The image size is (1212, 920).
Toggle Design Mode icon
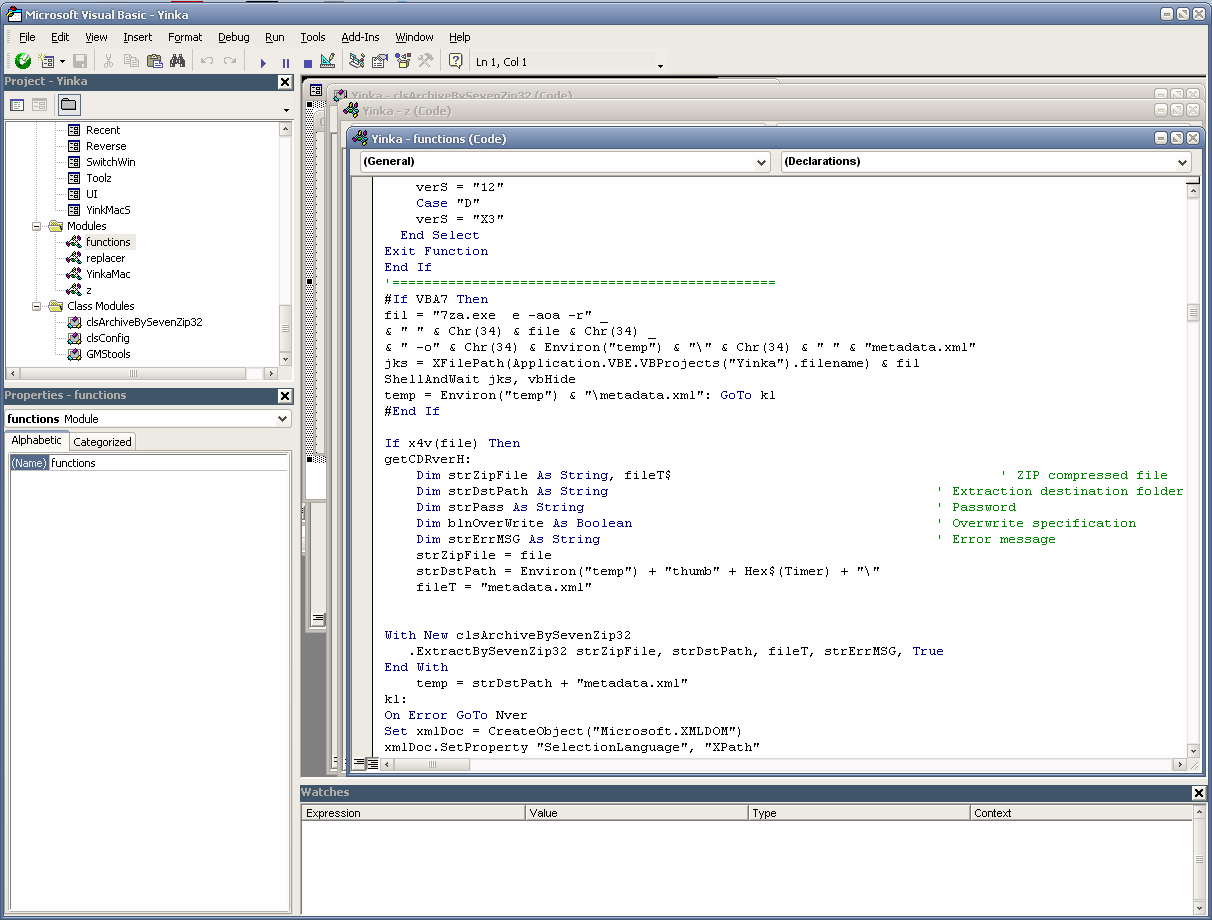pos(328,62)
